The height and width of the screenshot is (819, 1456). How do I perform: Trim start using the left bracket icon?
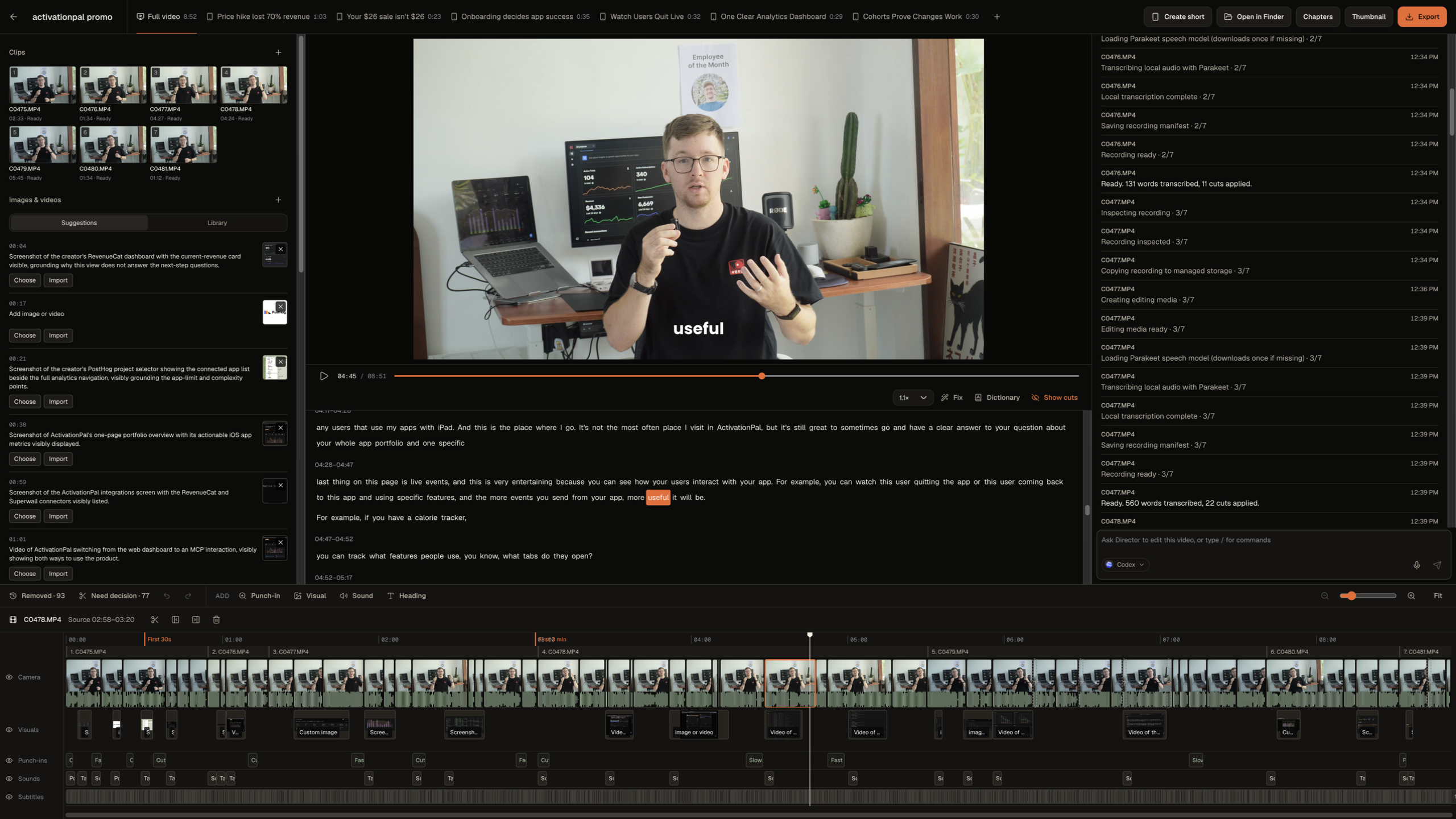175,619
